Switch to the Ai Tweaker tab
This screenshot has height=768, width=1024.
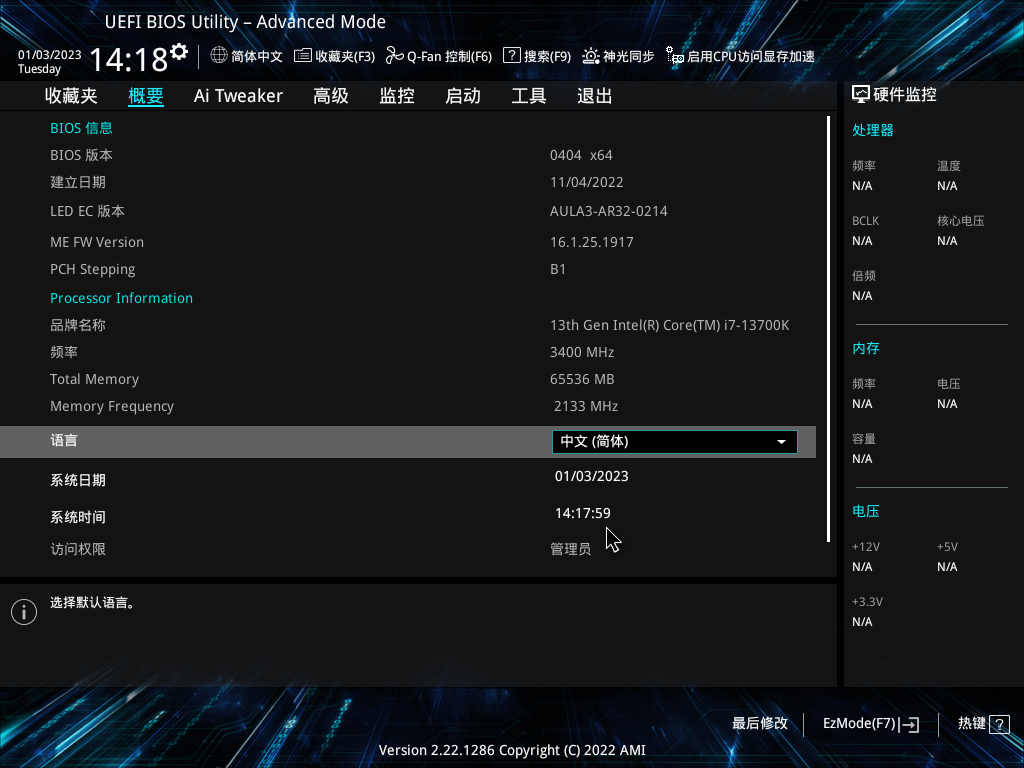pos(238,96)
